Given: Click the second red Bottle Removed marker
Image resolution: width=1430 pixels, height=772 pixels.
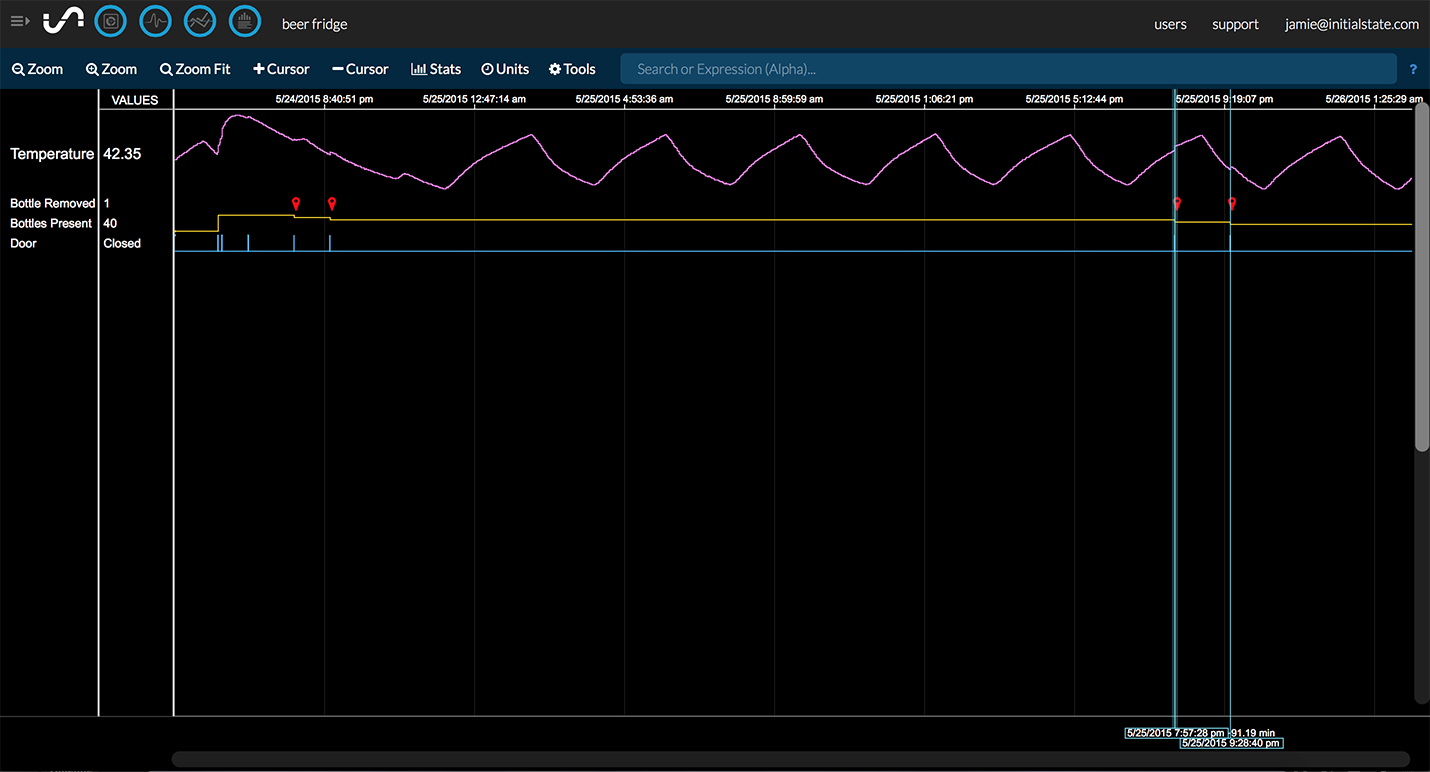Looking at the screenshot, I should (x=331, y=204).
